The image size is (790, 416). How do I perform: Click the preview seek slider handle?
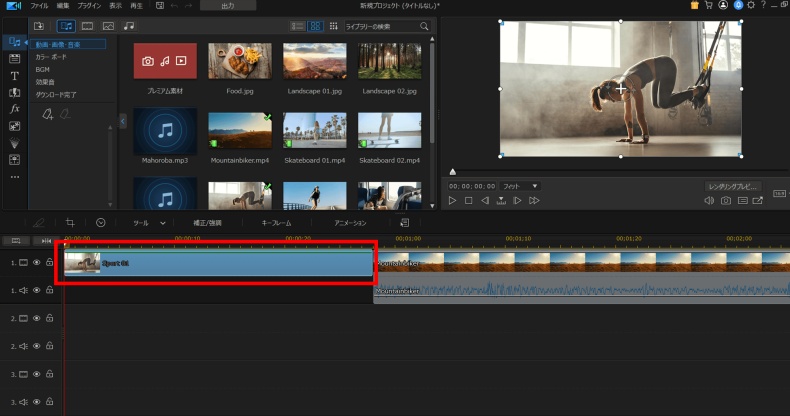452,173
